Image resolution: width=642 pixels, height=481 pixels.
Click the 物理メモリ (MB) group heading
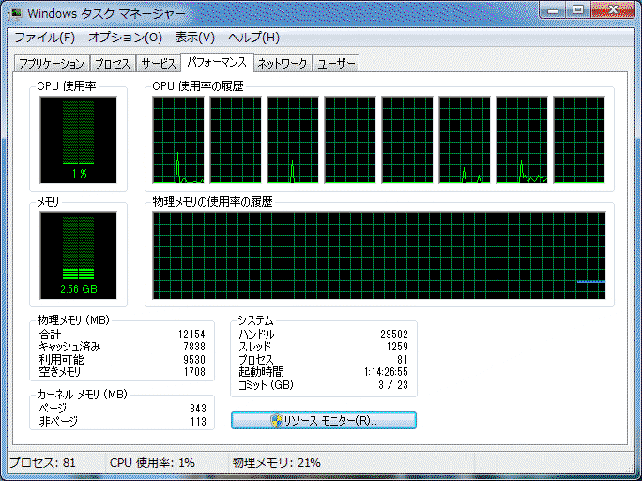74,320
